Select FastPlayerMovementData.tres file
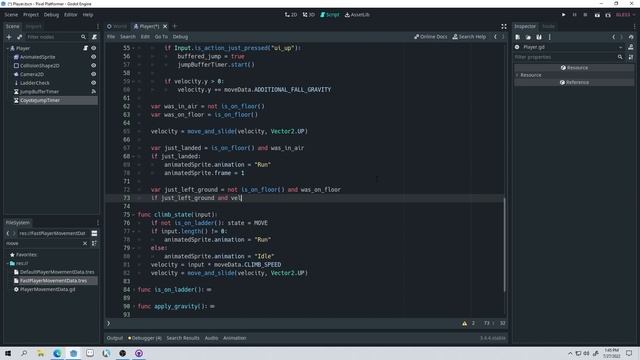The image size is (640, 360). [53, 281]
